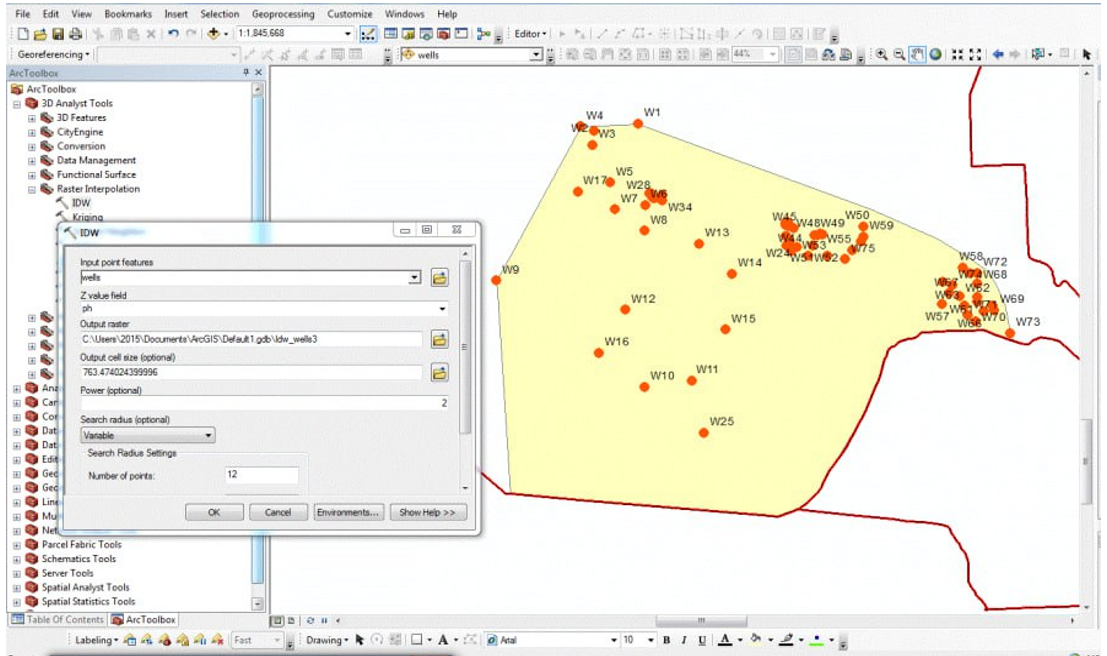Pause drawing button at map bottom
The height and width of the screenshot is (656, 1107).
point(324,621)
